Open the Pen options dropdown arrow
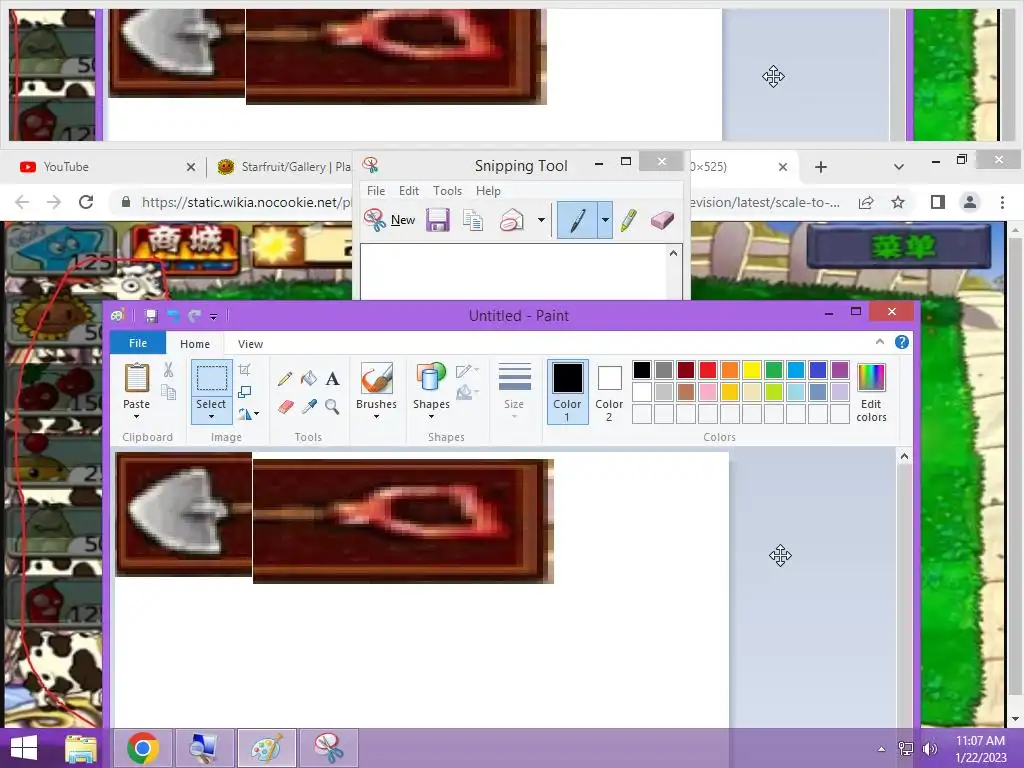This screenshot has width=1024, height=768. point(605,220)
